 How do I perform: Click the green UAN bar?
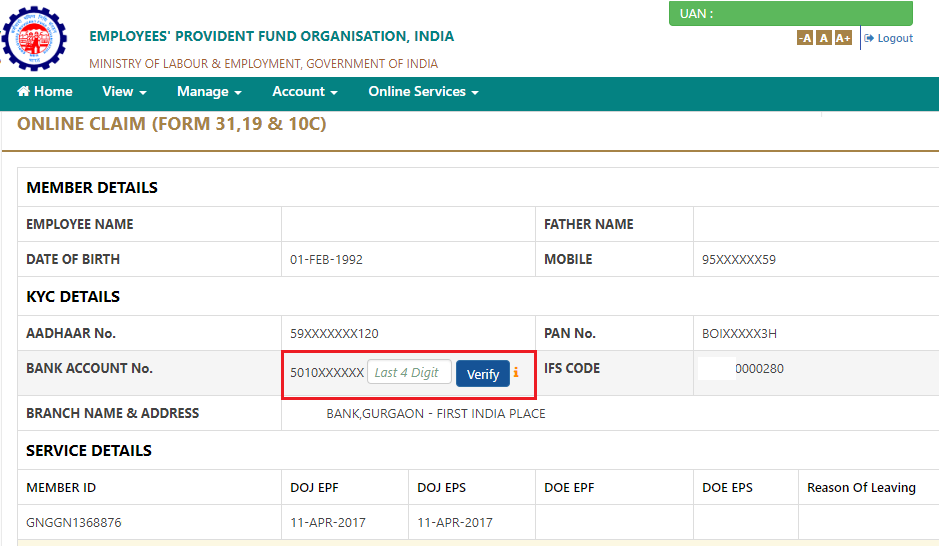point(790,14)
